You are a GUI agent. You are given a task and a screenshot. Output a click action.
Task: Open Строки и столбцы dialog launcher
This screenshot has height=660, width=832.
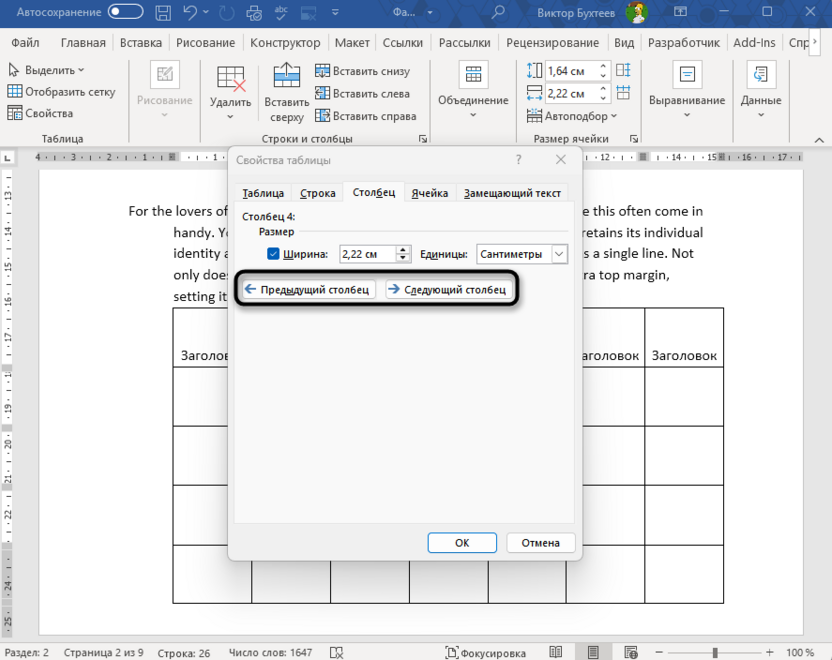(x=423, y=139)
